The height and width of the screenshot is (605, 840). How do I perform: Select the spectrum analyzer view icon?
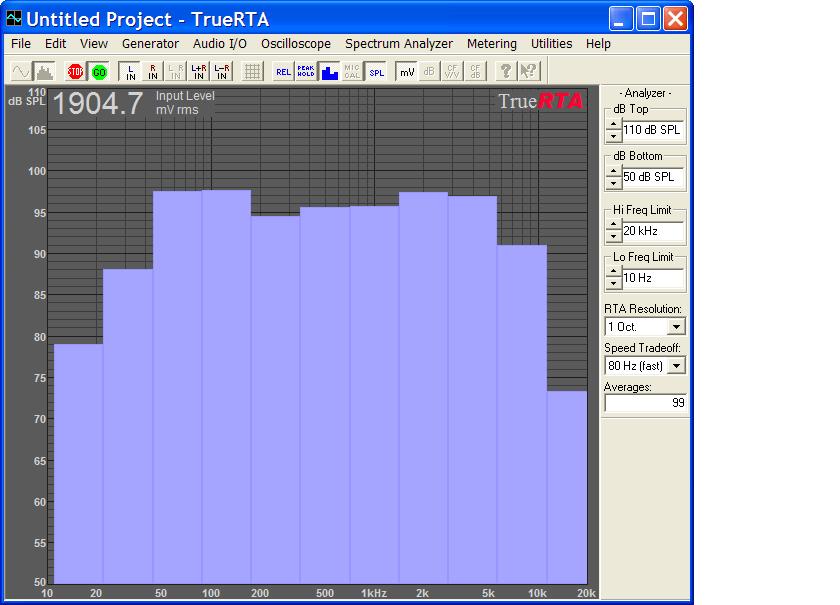[x=44, y=71]
